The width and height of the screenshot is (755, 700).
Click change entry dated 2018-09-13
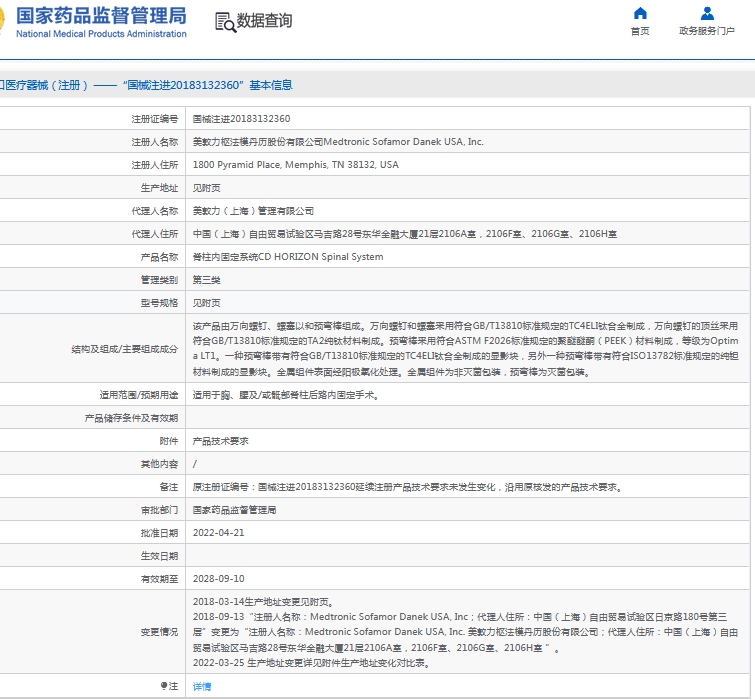point(465,632)
